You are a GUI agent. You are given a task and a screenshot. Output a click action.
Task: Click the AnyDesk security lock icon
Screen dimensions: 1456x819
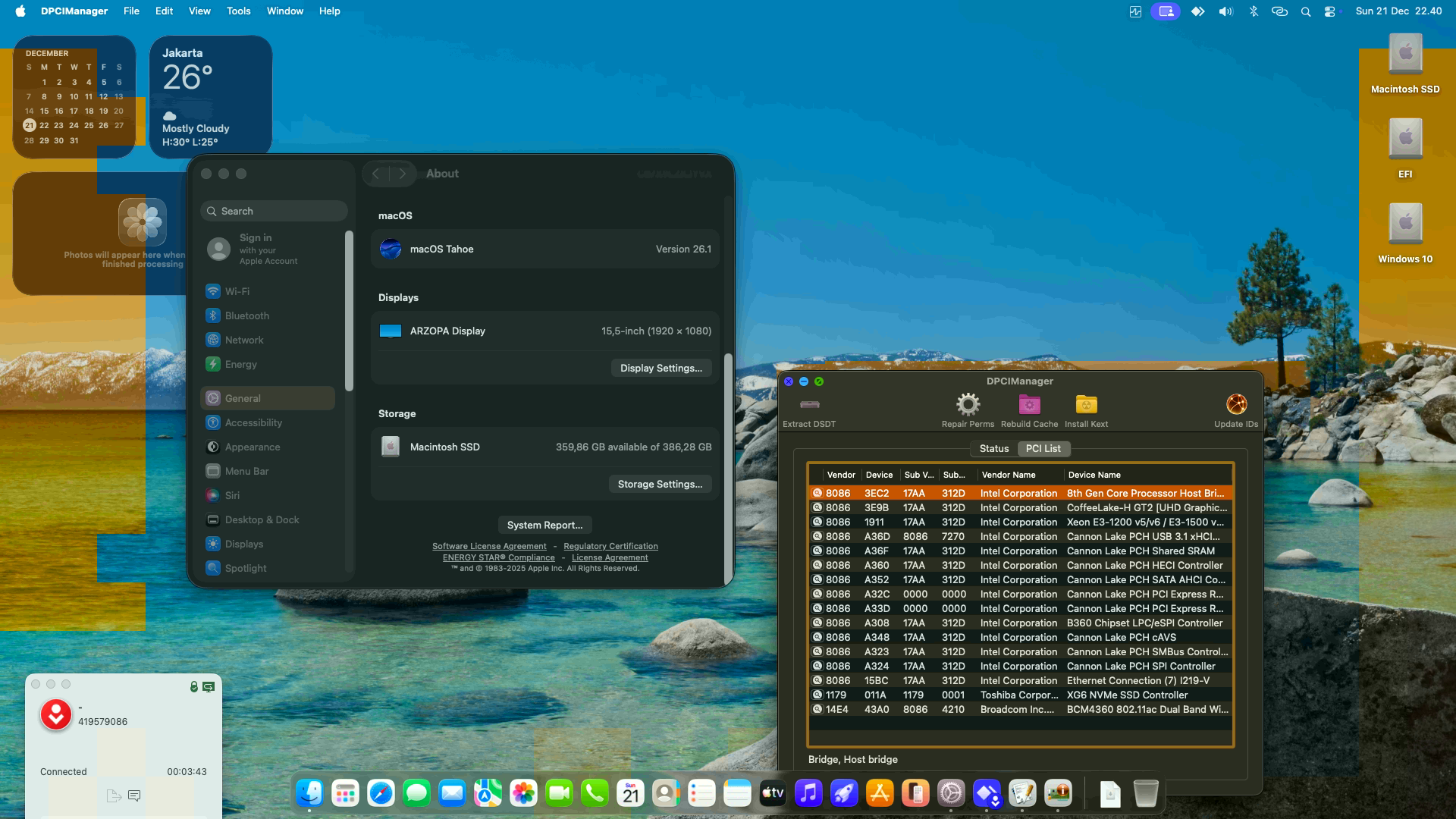194,686
